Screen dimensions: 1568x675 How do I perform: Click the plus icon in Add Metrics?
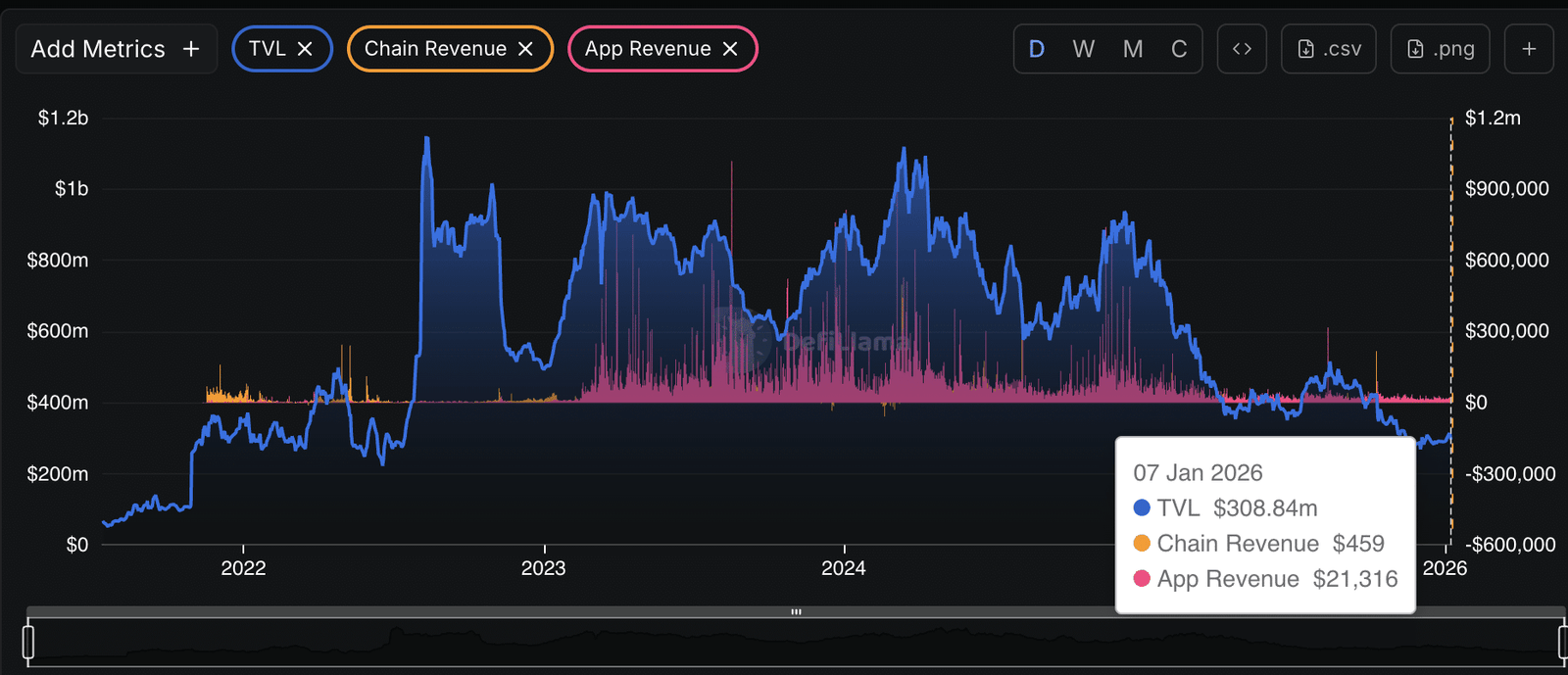pos(191,49)
